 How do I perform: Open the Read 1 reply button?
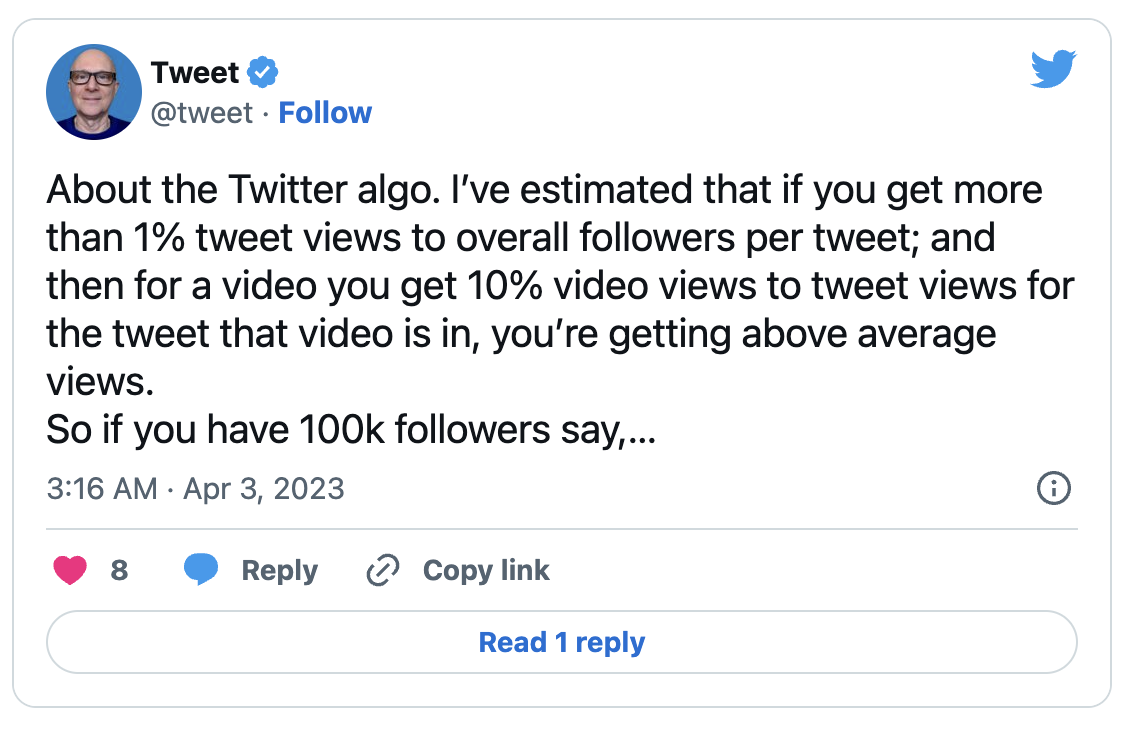pos(562,642)
